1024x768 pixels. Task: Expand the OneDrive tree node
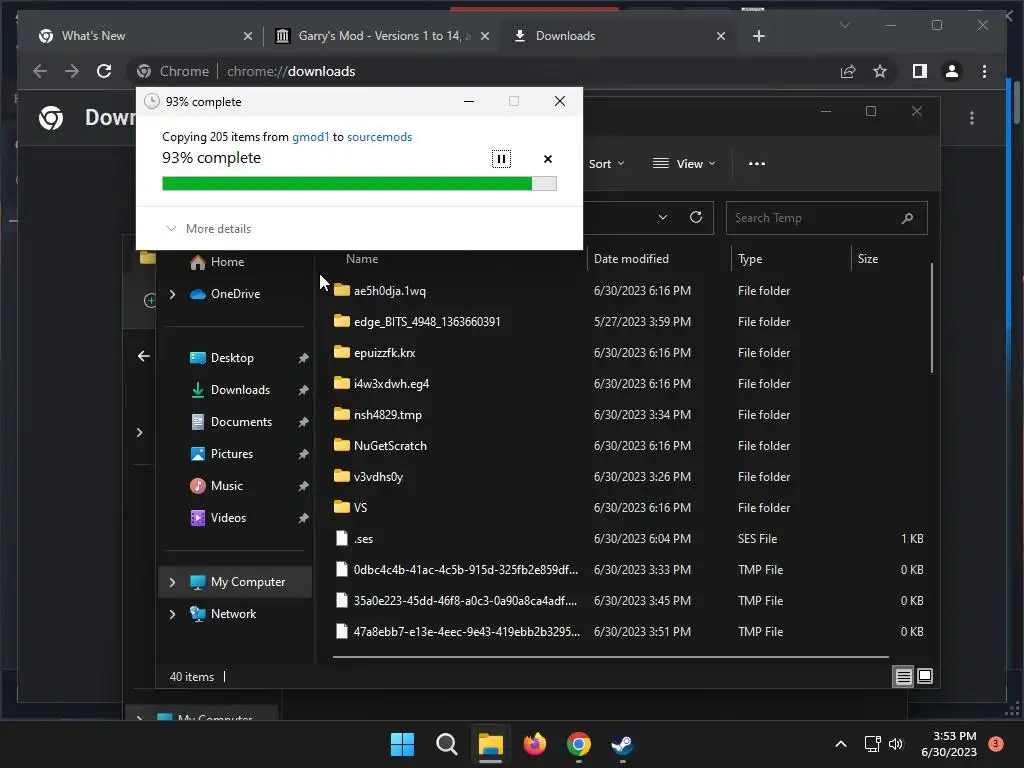coord(172,295)
